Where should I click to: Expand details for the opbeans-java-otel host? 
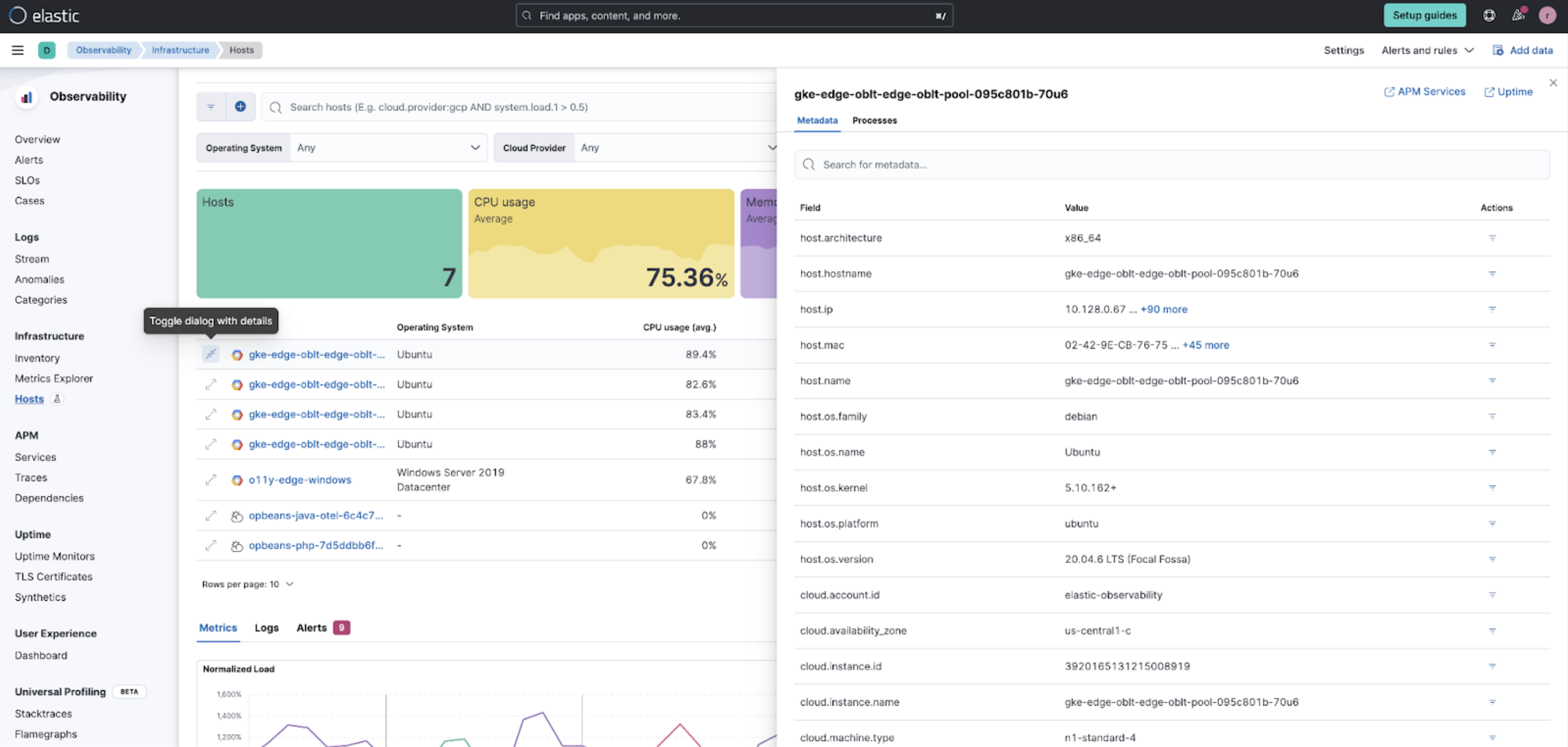(x=211, y=515)
